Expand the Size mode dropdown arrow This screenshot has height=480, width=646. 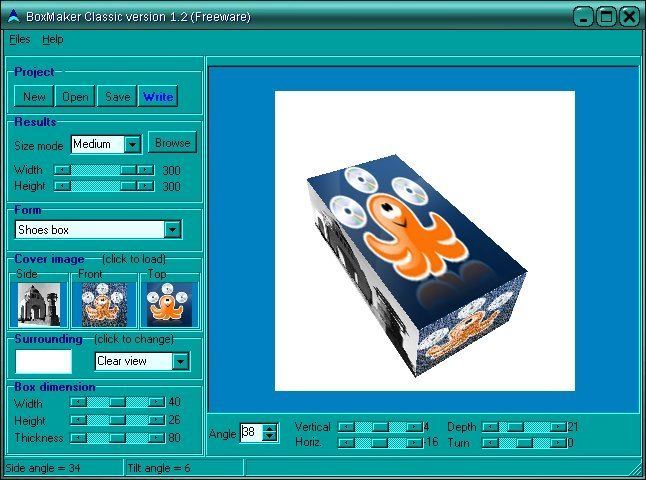click(132, 145)
